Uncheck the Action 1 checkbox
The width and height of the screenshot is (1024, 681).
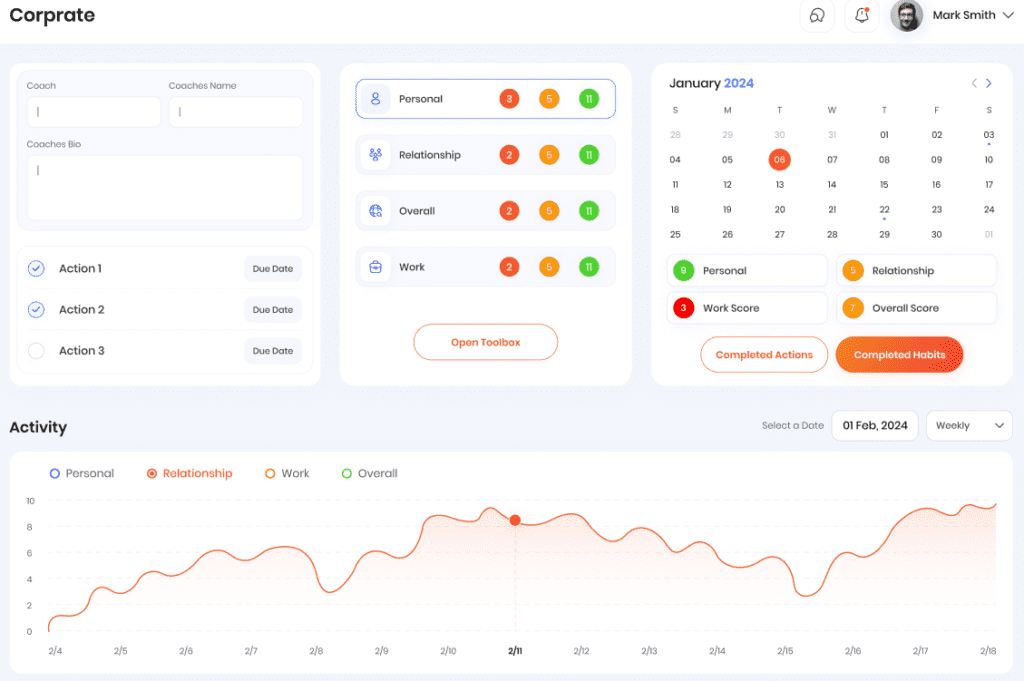click(x=36, y=269)
